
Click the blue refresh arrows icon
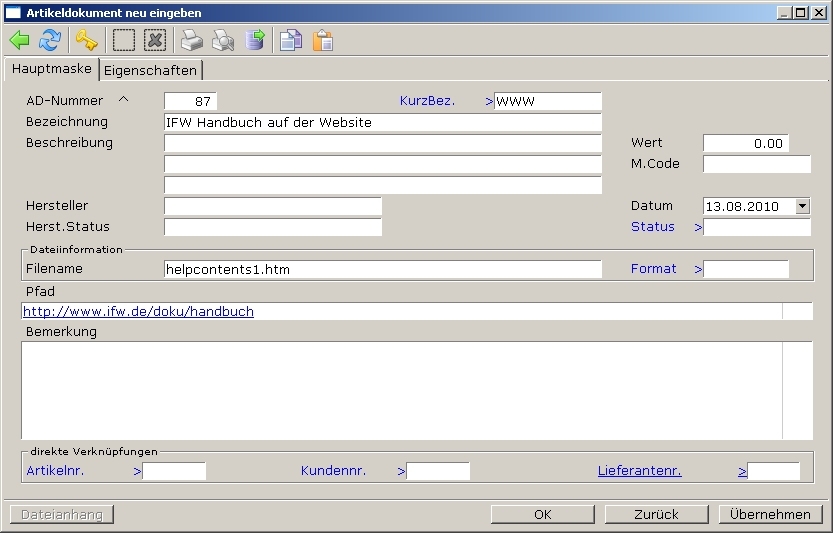click(49, 40)
